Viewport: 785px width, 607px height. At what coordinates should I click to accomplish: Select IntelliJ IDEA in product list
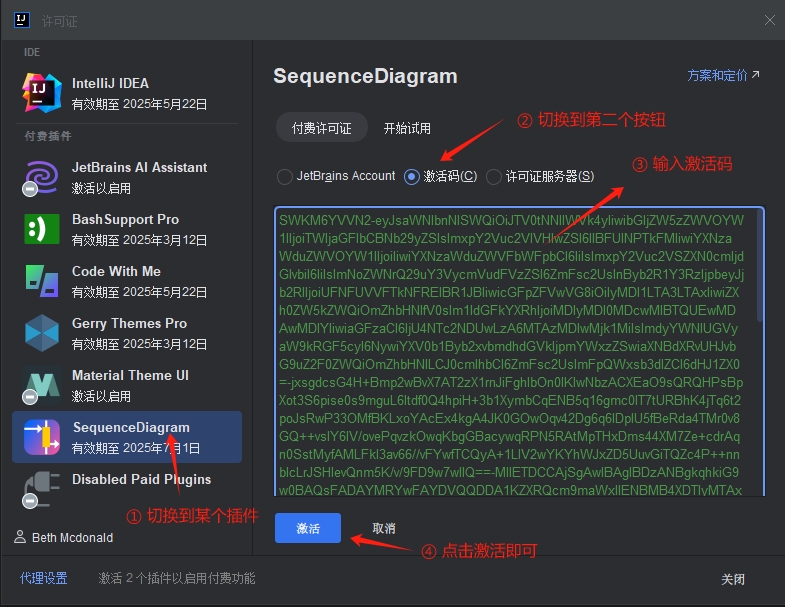127,93
